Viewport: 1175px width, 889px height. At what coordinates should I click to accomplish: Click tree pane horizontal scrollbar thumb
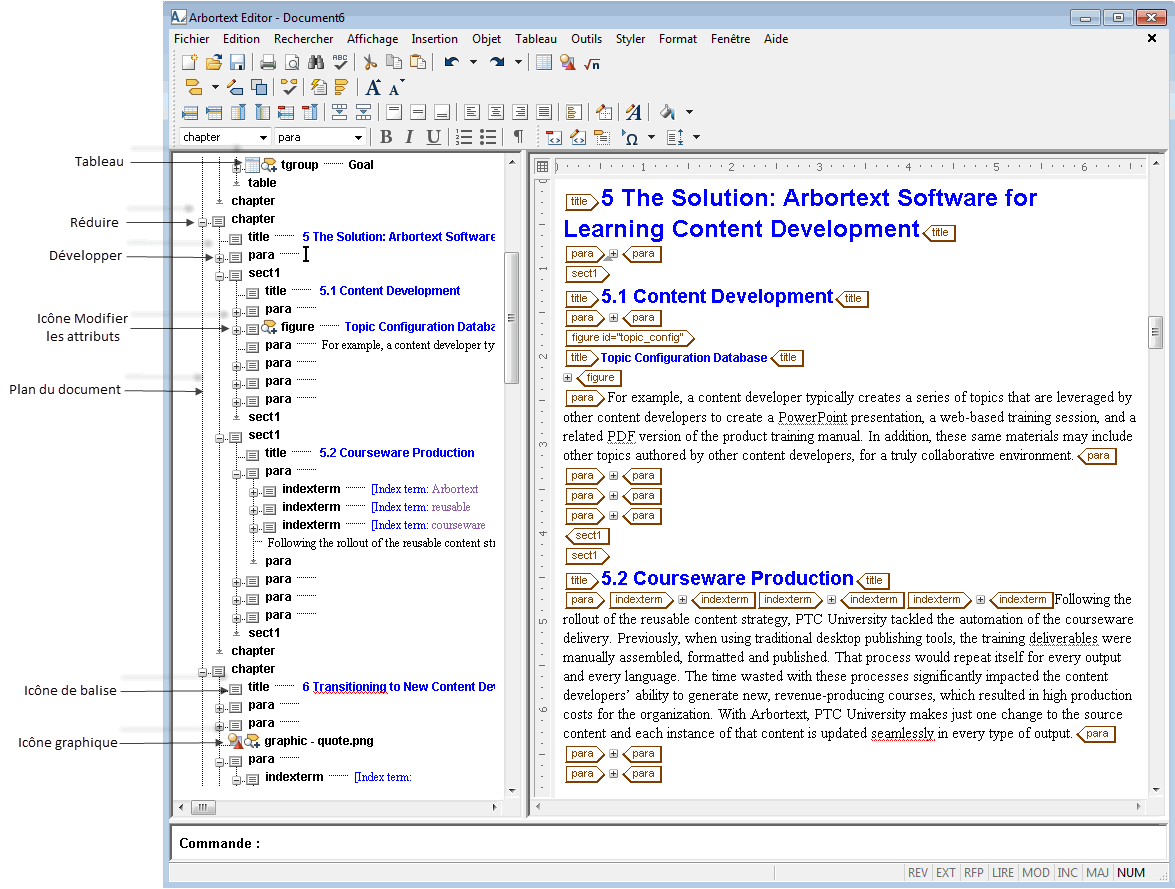coord(203,807)
